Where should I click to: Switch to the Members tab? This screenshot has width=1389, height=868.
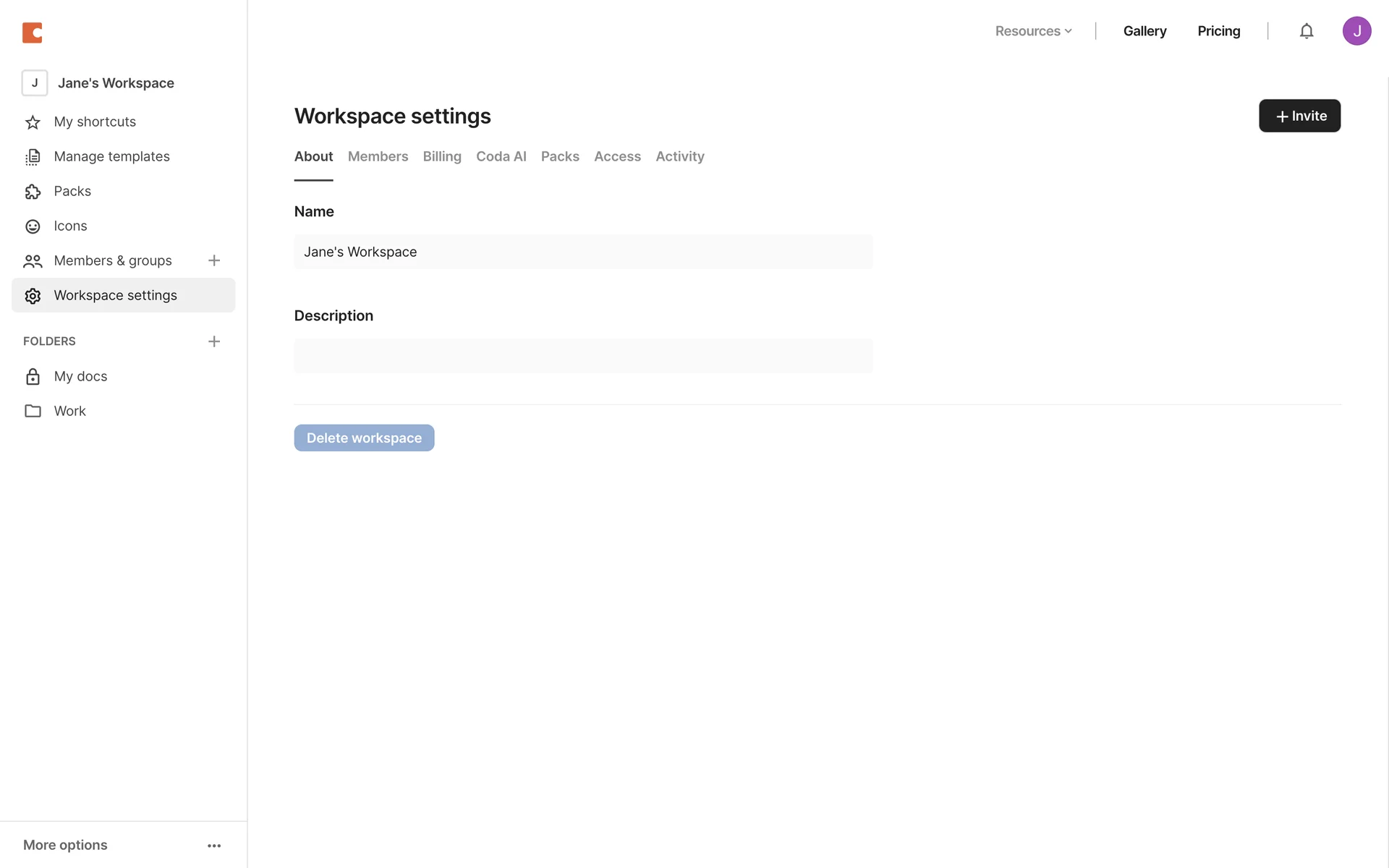pos(378,156)
